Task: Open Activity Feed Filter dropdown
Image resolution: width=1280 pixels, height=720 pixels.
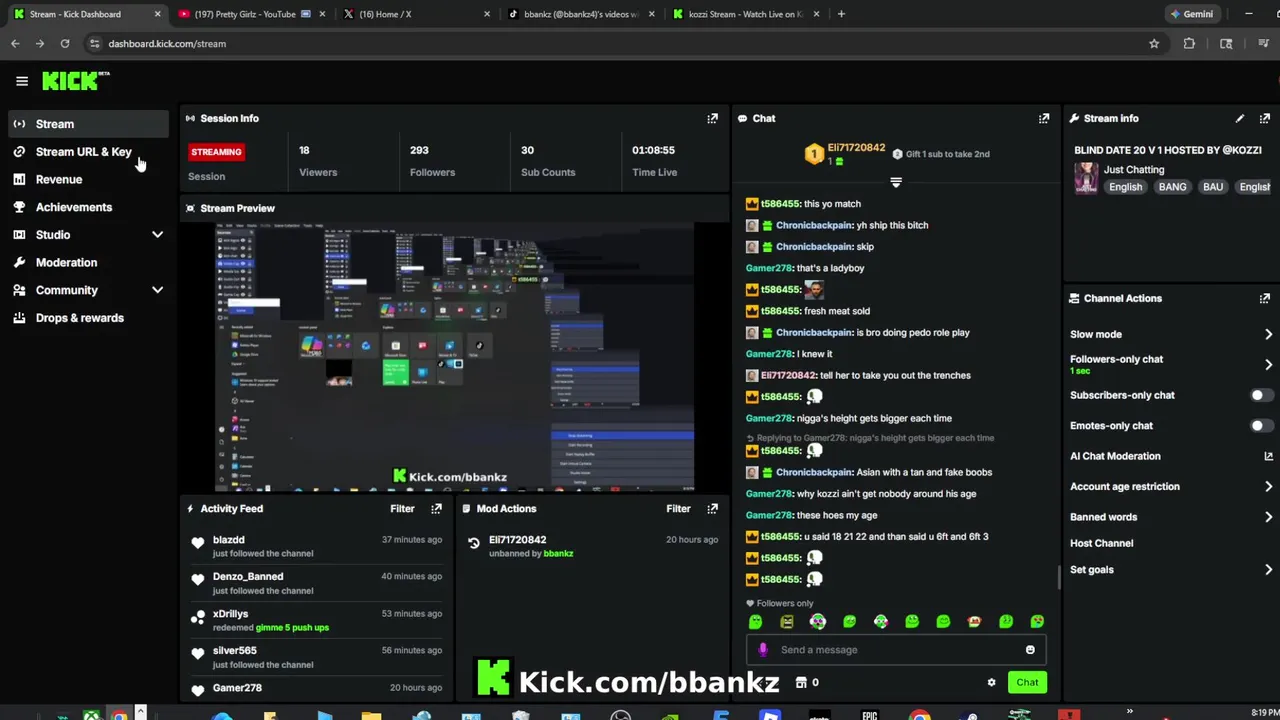Action: point(402,508)
